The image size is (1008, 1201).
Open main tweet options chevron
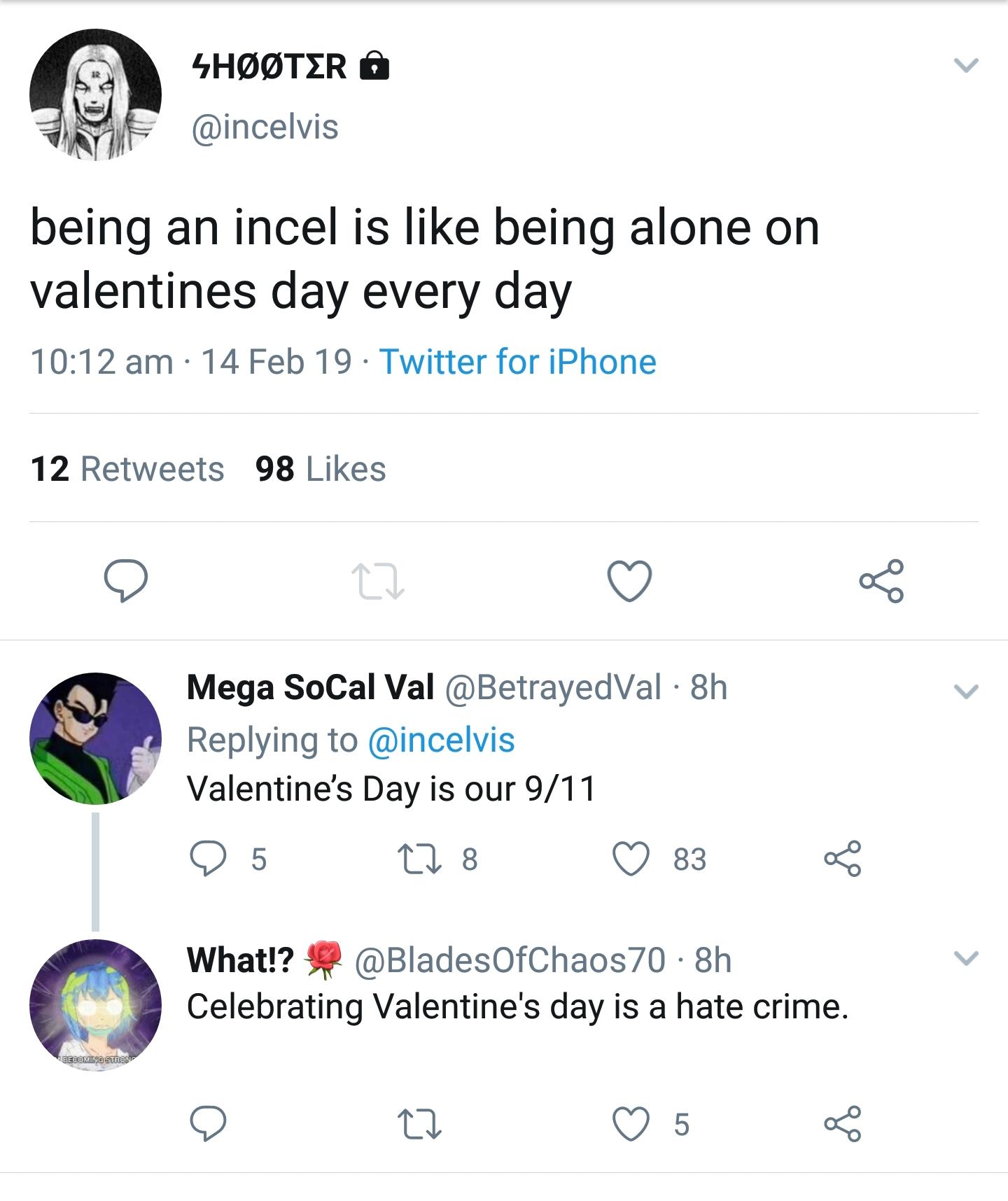[x=966, y=66]
